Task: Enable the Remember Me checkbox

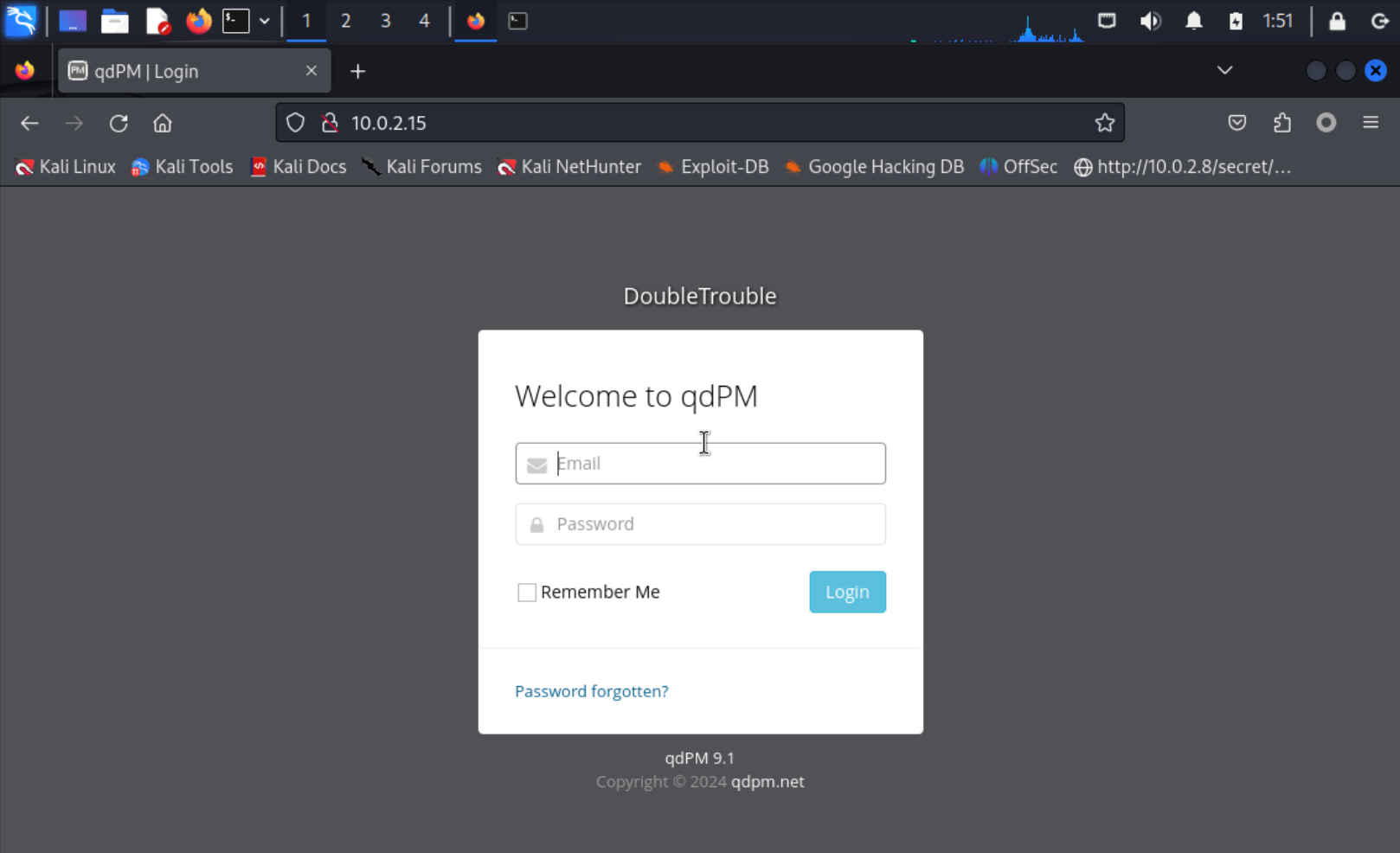Action: 527,593
